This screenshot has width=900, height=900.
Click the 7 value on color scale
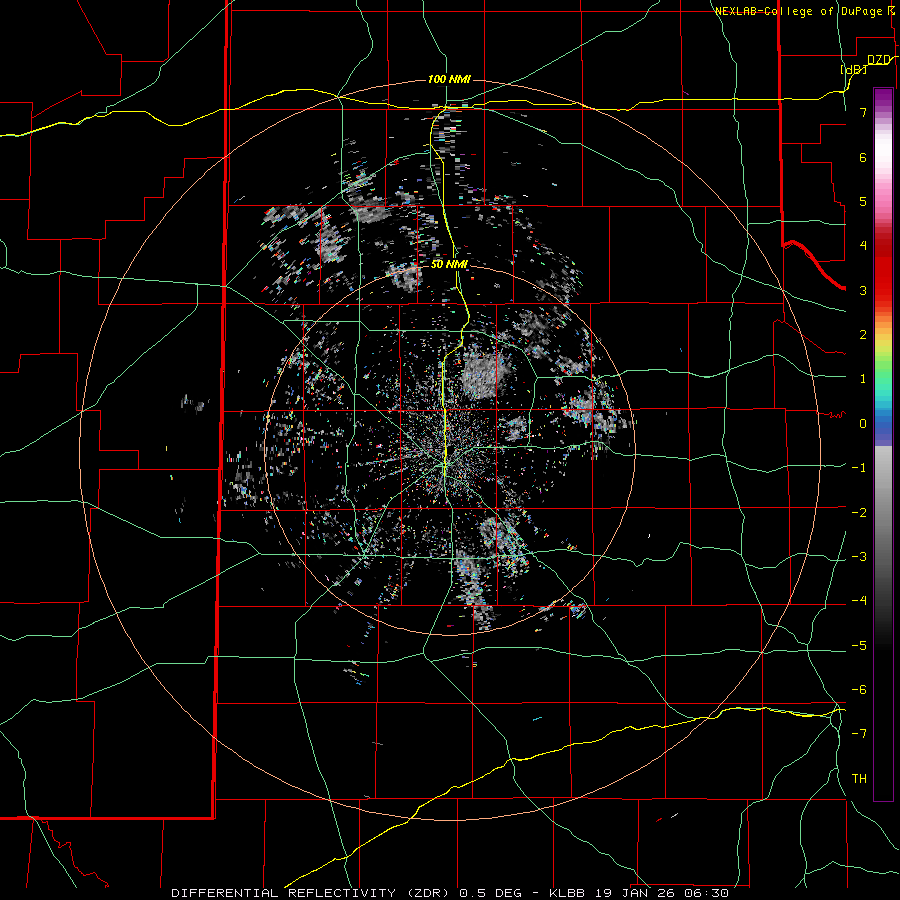(x=863, y=112)
